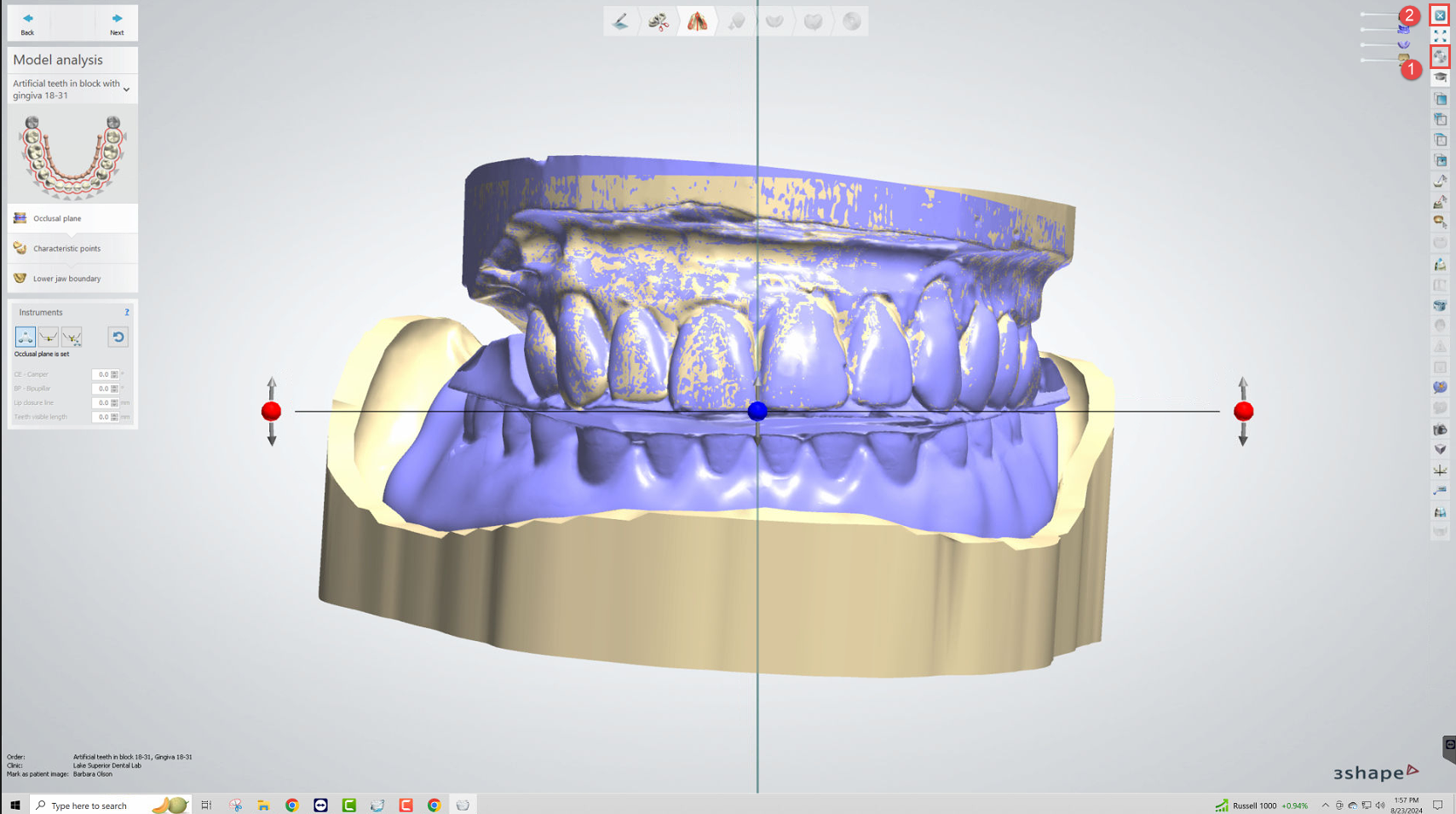Image resolution: width=1456 pixels, height=814 pixels.
Task: Open the Instruments help question mark
Action: coord(127,312)
